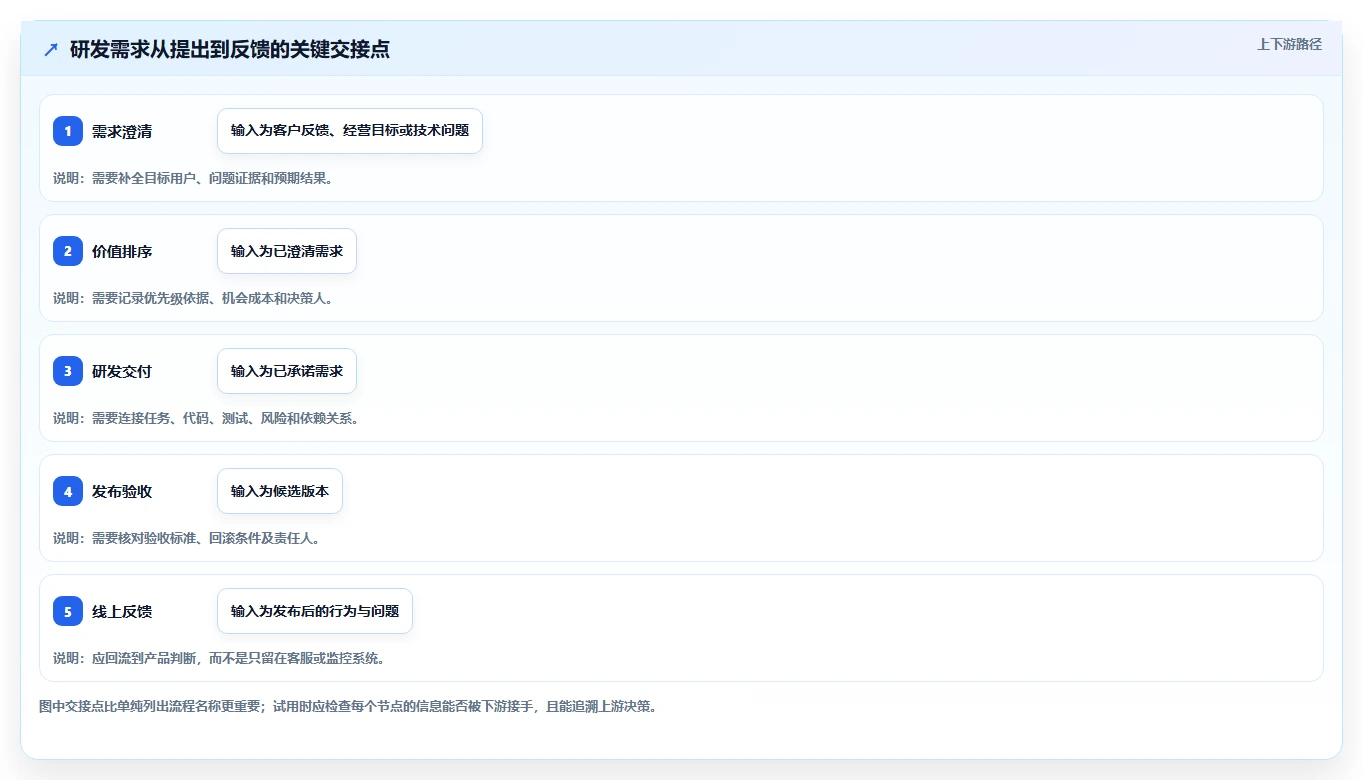Click the note 需要核对验收标准、回滚条件及责任人
Image resolution: width=1363 pixels, height=780 pixels.
[x=205, y=538]
